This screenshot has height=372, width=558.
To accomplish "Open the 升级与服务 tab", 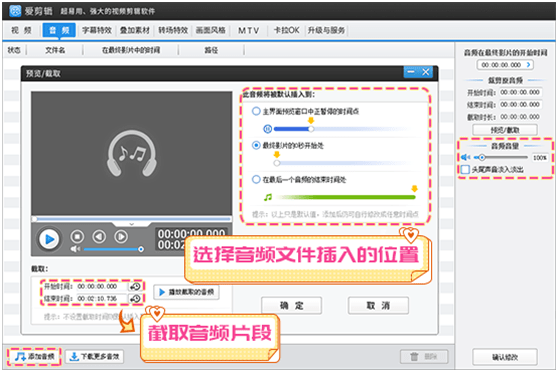I will point(326,30).
